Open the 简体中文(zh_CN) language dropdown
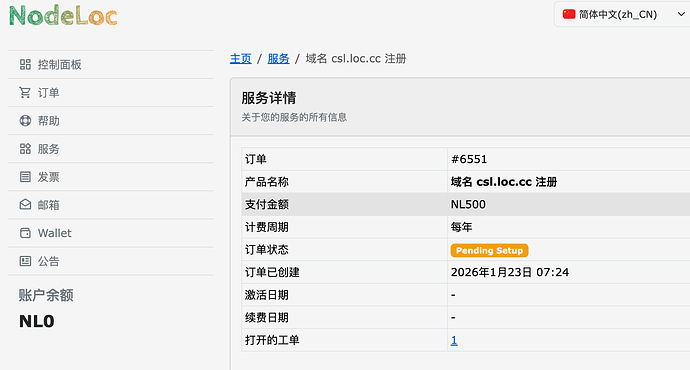The height and width of the screenshot is (370, 690). click(x=622, y=14)
